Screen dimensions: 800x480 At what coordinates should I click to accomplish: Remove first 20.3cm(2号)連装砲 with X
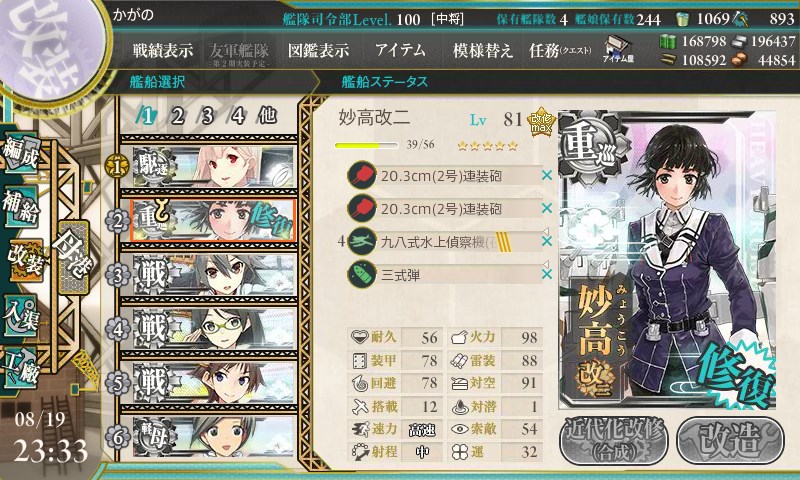point(547,175)
